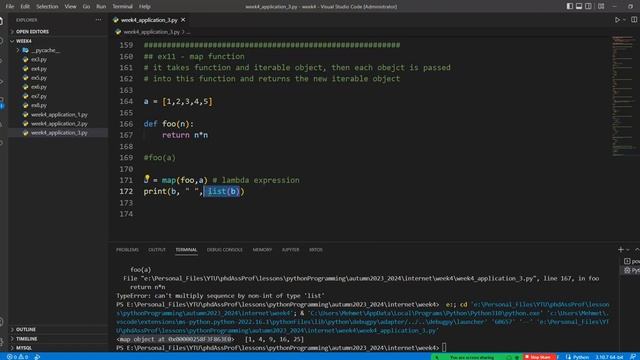
Task: Click the Stop Share button
Action: point(540,357)
